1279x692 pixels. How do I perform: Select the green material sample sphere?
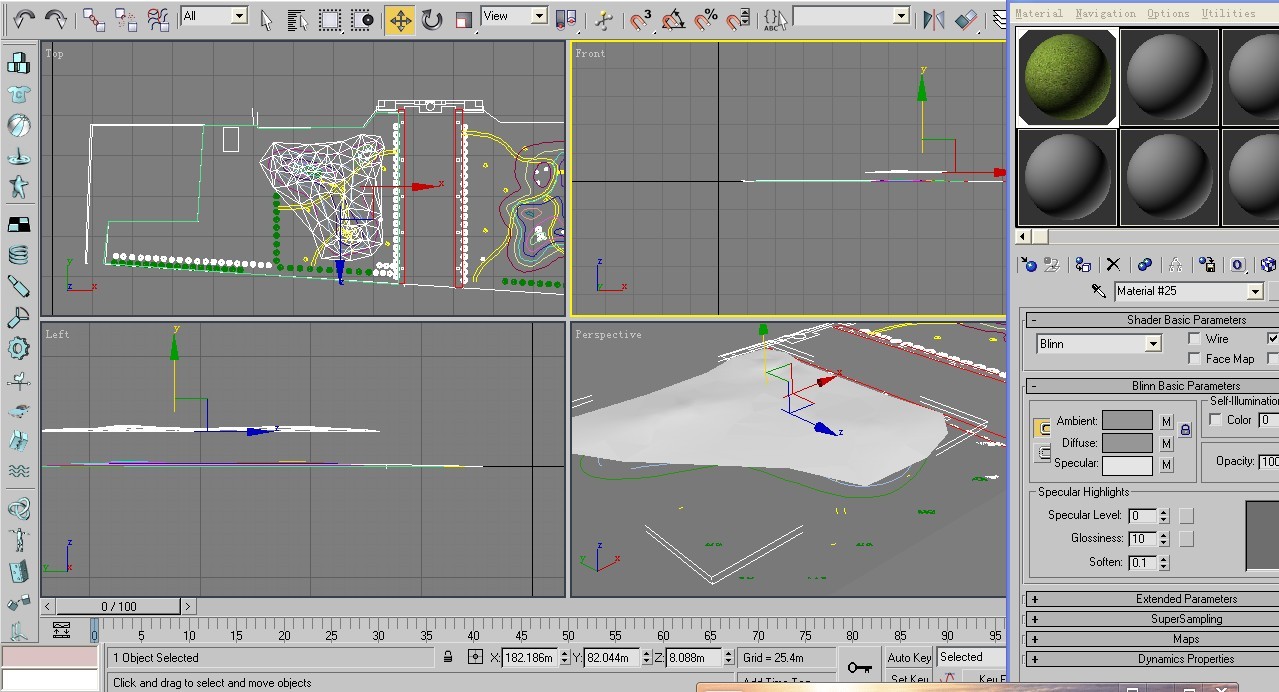[x=1066, y=75]
